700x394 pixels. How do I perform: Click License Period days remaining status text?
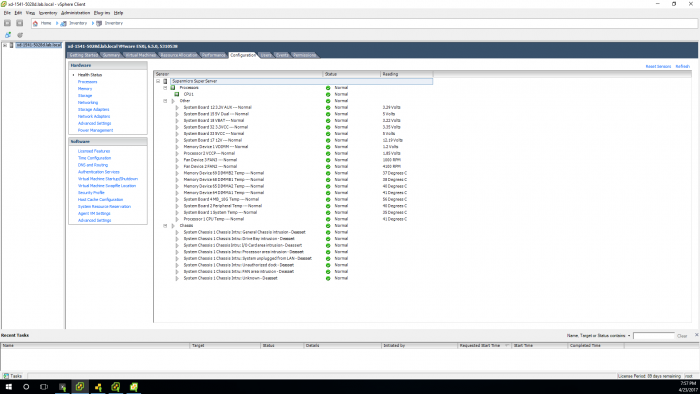click(x=649, y=376)
